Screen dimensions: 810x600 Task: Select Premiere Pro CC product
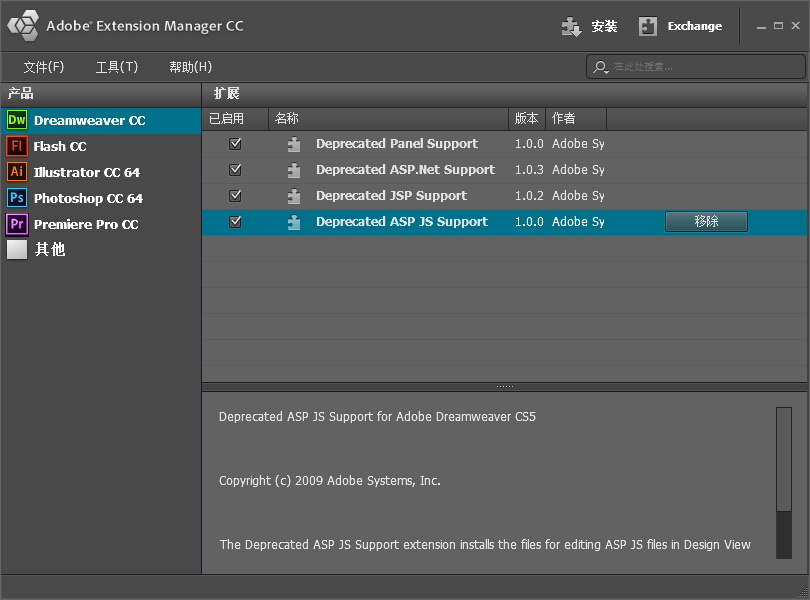101,224
